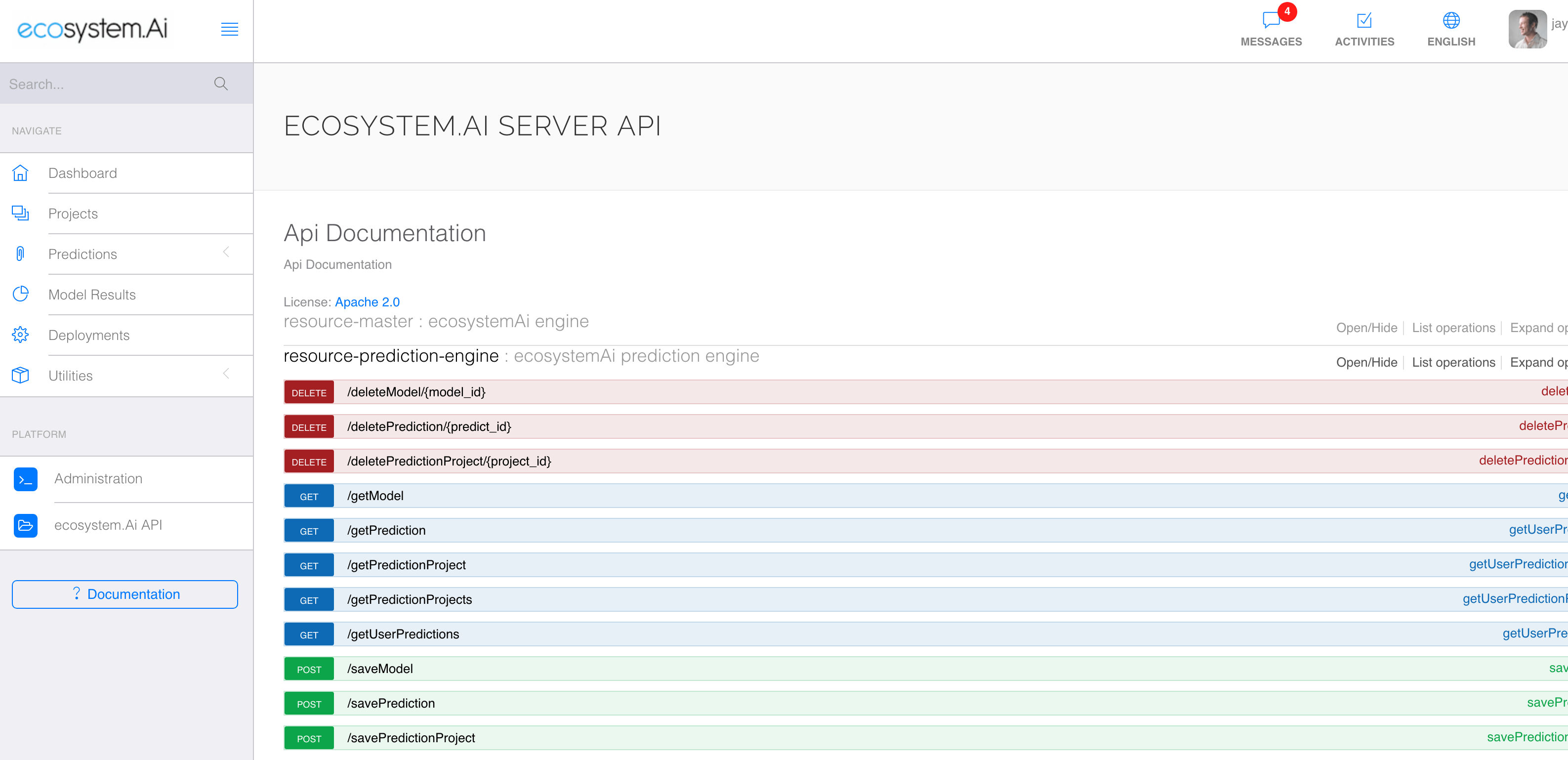This screenshot has height=760, width=1568.
Task: Toggle Open/Hide for resource-prediction-engine
Action: click(1366, 362)
